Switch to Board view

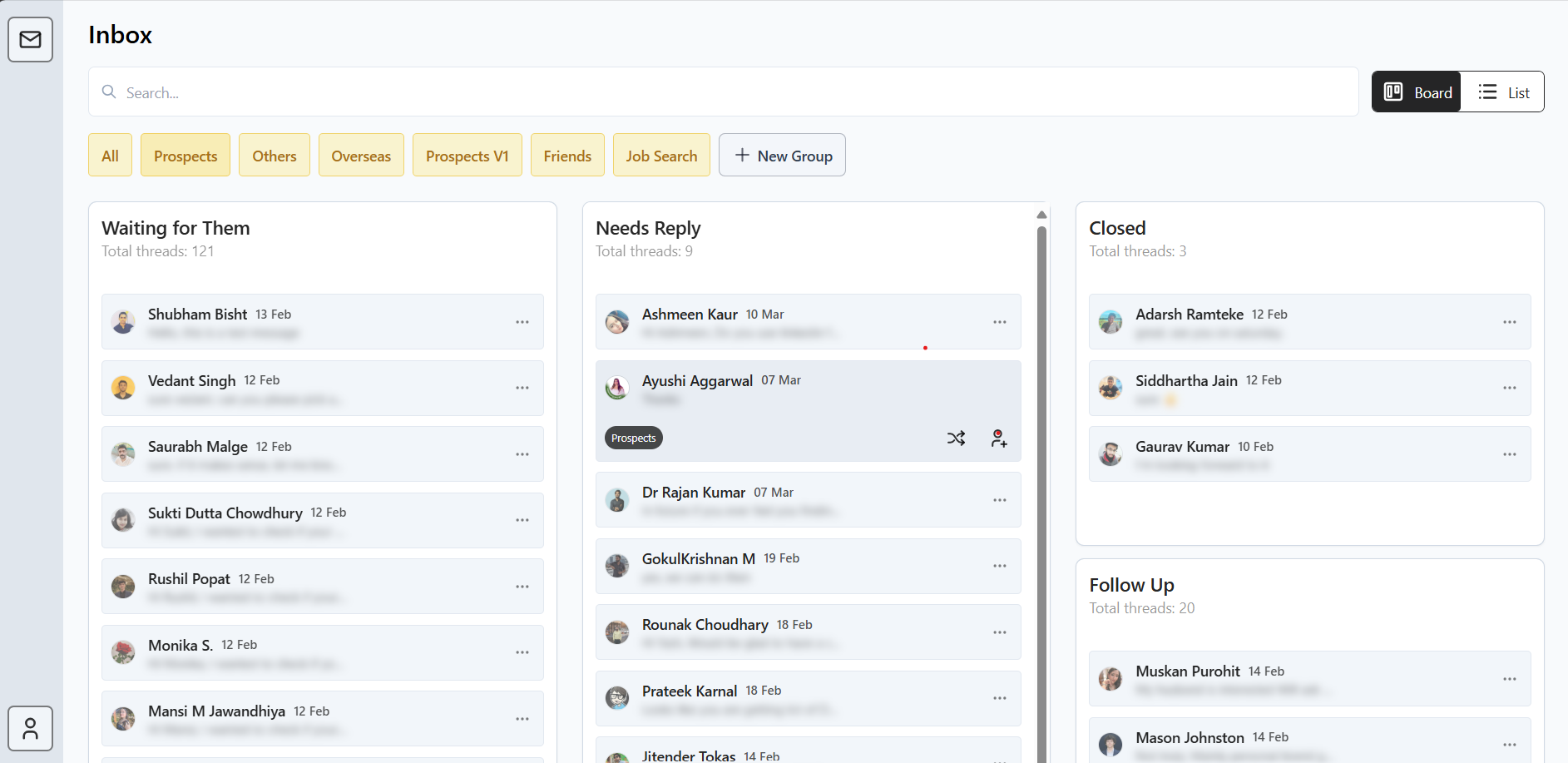[x=1417, y=92]
